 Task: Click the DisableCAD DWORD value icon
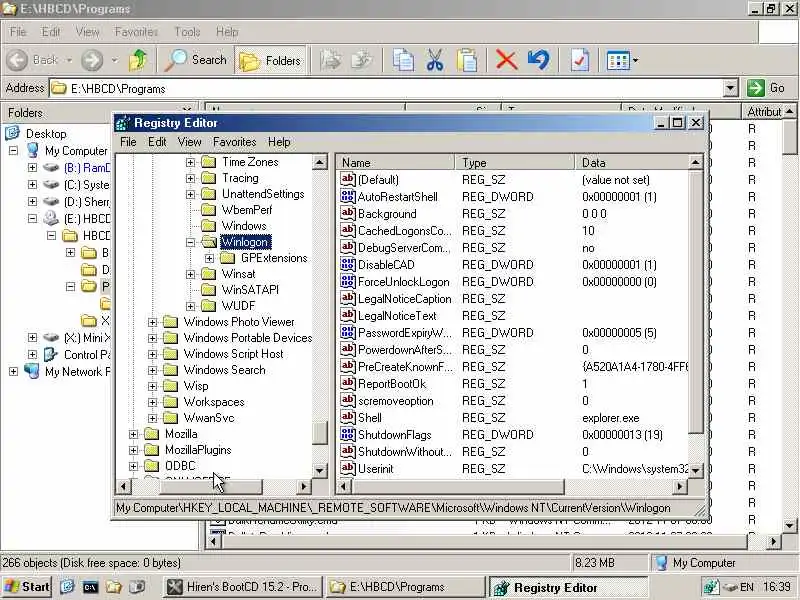coord(347,264)
